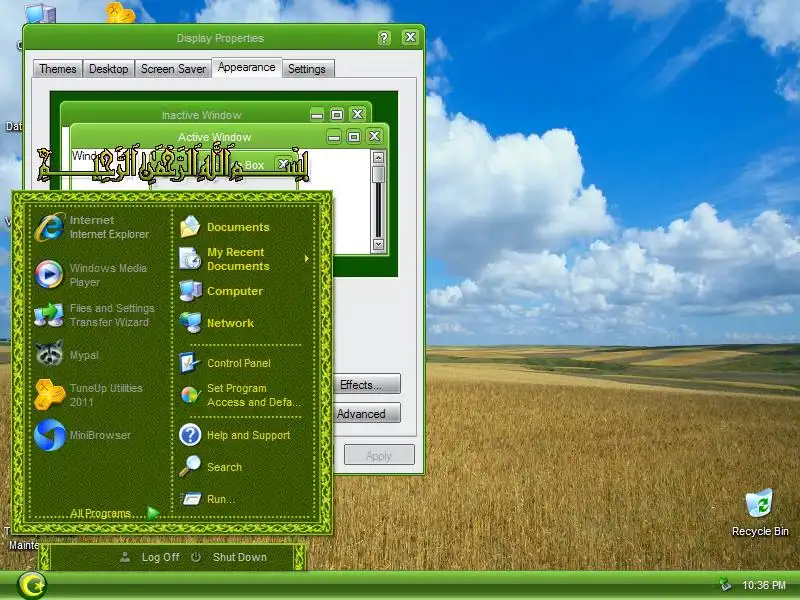Open Control Panel icon

tap(190, 363)
